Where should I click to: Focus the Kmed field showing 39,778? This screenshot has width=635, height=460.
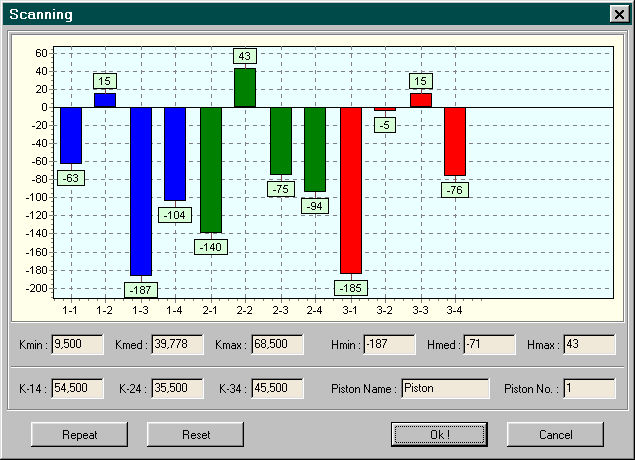coord(177,345)
